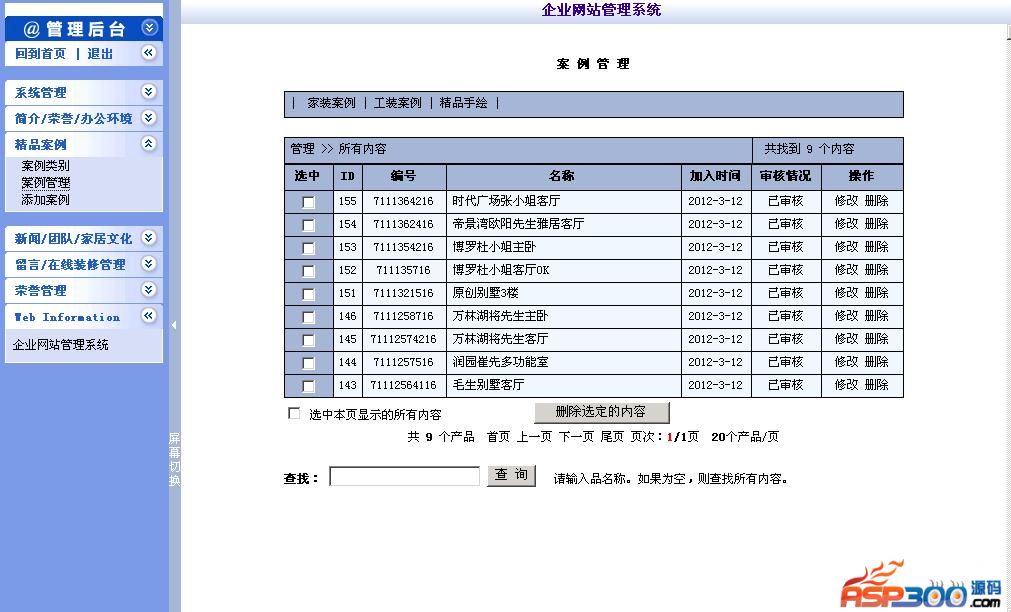Click 修改 for ID 143
Image resolution: width=1011 pixels, height=612 pixels.
coord(847,385)
